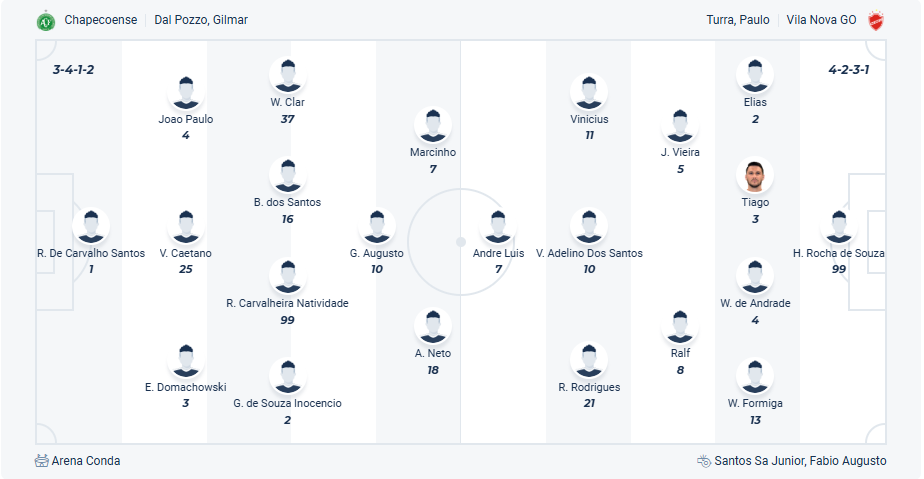The height and width of the screenshot is (479, 924).
Task: Click goalkeeper R. De Carvalho Santos avatar
Action: click(x=91, y=227)
